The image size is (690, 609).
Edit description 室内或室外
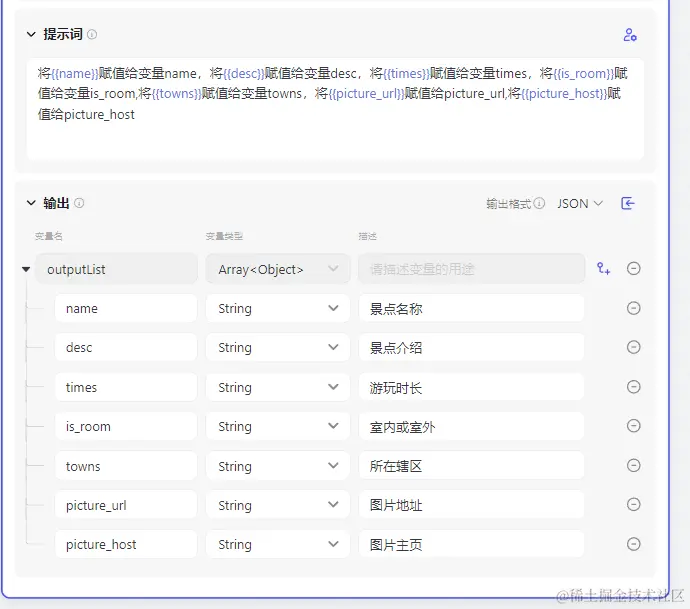pos(471,426)
